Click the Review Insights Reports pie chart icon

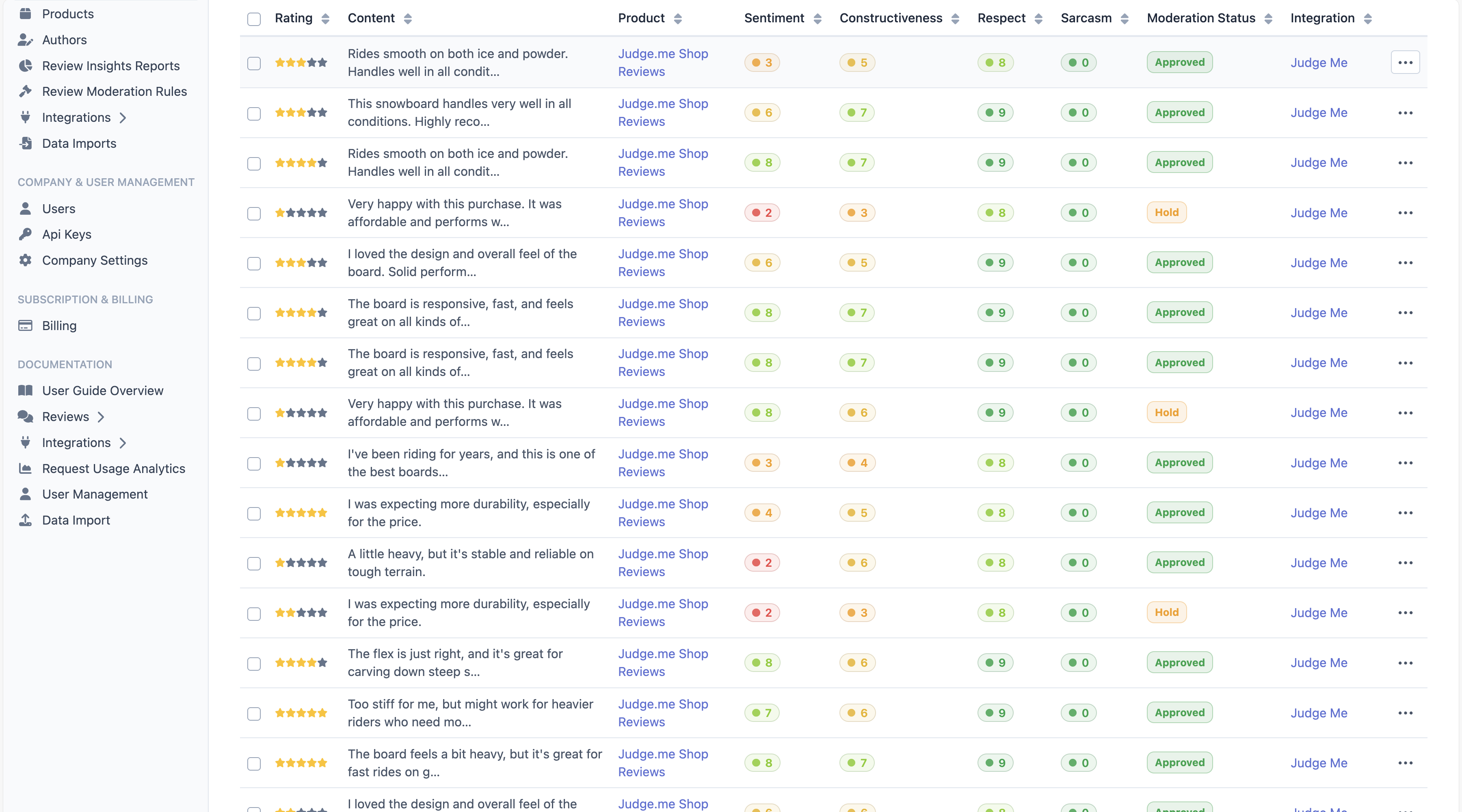coord(26,65)
